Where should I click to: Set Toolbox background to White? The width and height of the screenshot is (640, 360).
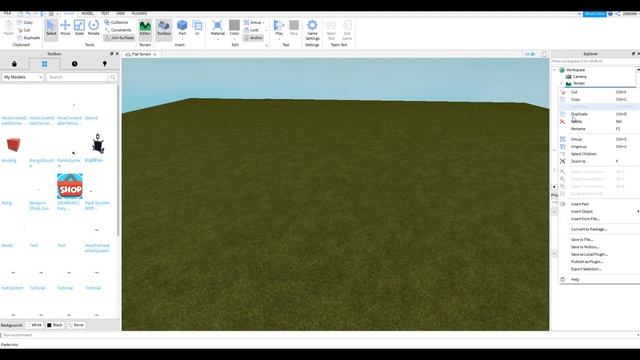coord(34,325)
